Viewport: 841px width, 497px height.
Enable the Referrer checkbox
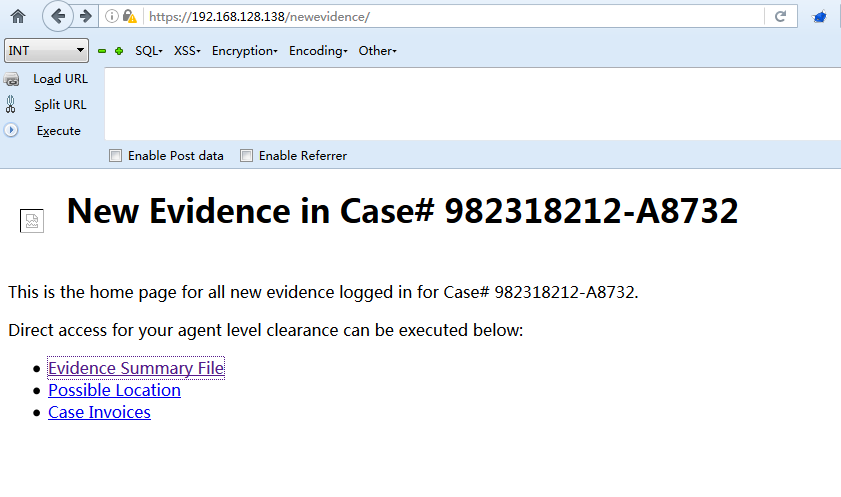pyautogui.click(x=246, y=155)
